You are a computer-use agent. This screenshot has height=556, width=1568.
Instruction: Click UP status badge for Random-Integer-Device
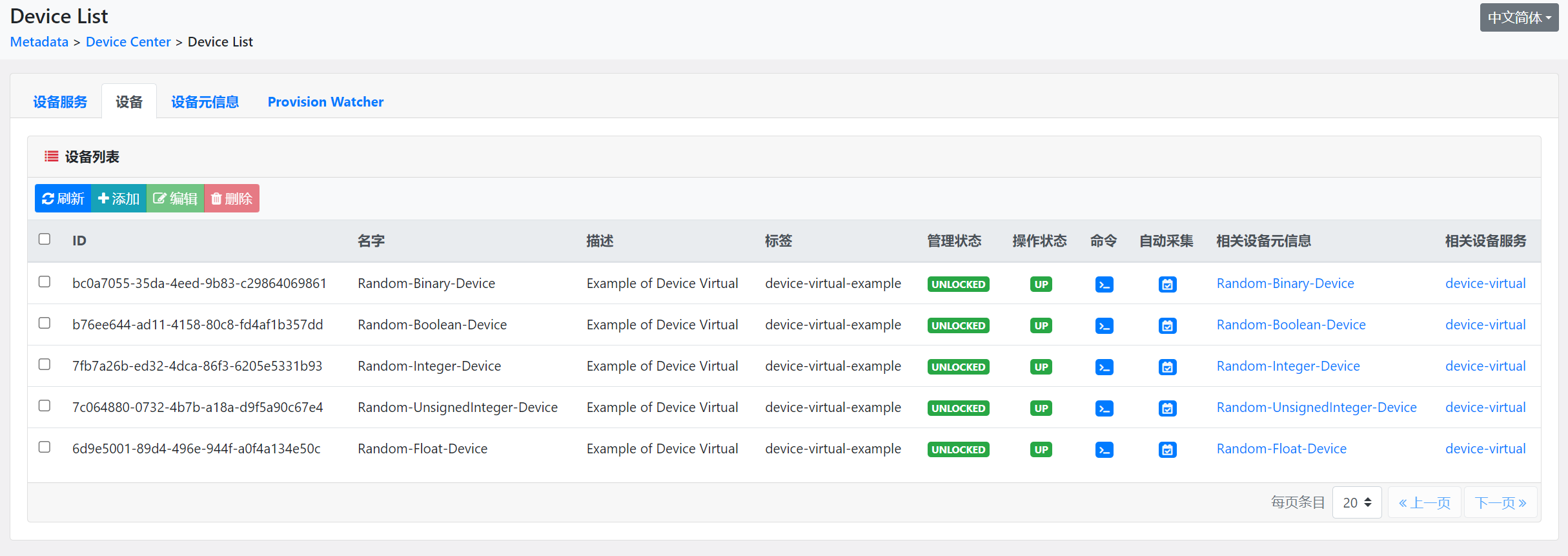click(x=1041, y=367)
